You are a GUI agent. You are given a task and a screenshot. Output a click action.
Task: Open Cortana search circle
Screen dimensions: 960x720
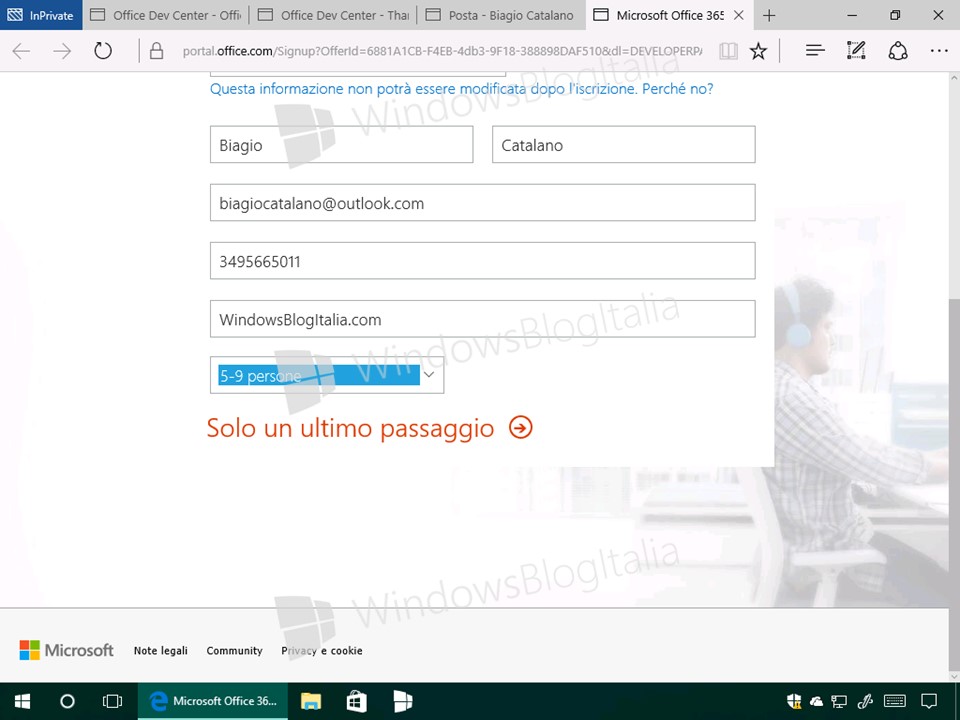[x=67, y=701]
